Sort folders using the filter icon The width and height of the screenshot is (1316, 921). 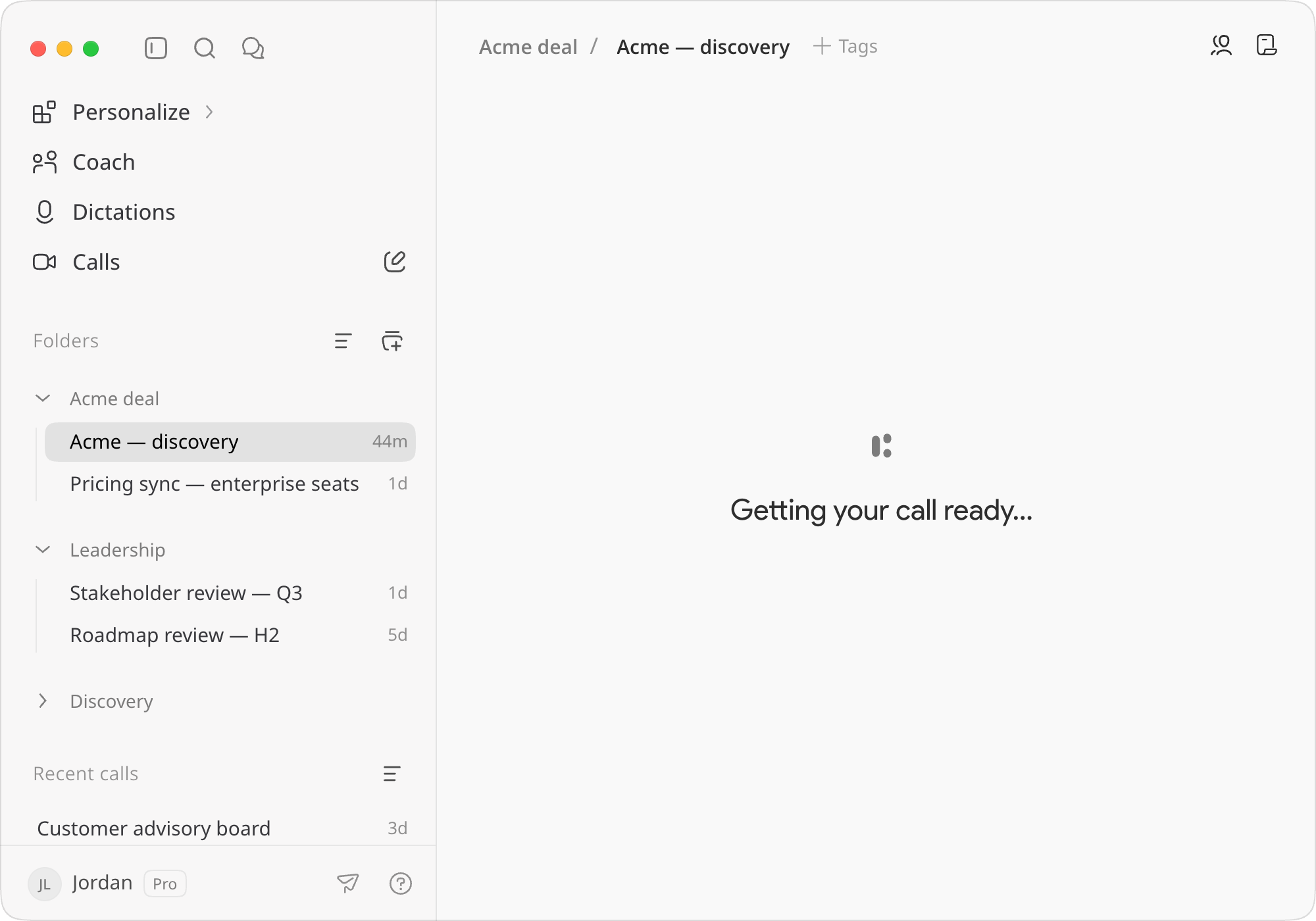(x=343, y=341)
